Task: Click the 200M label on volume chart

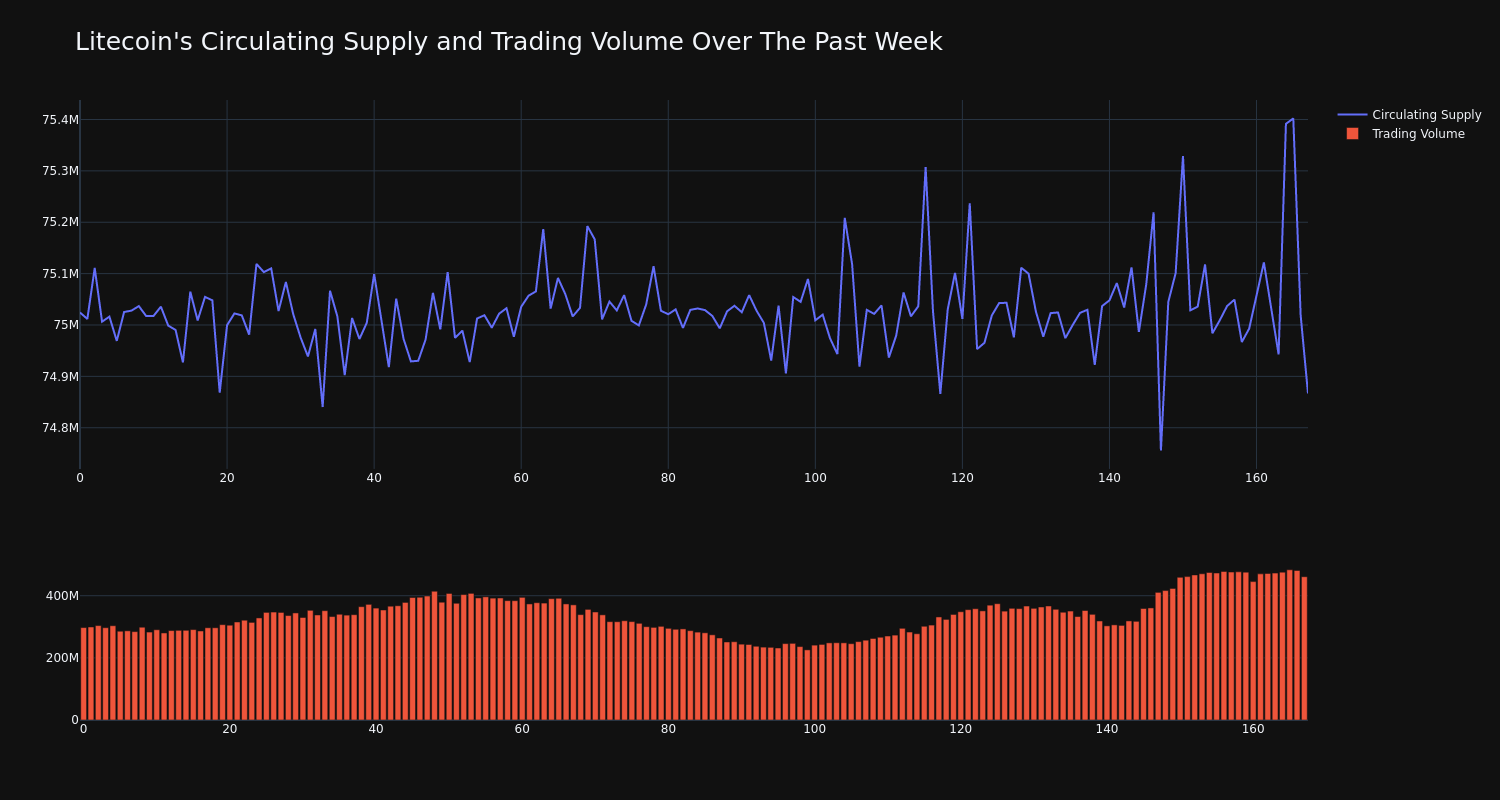Action: point(62,658)
